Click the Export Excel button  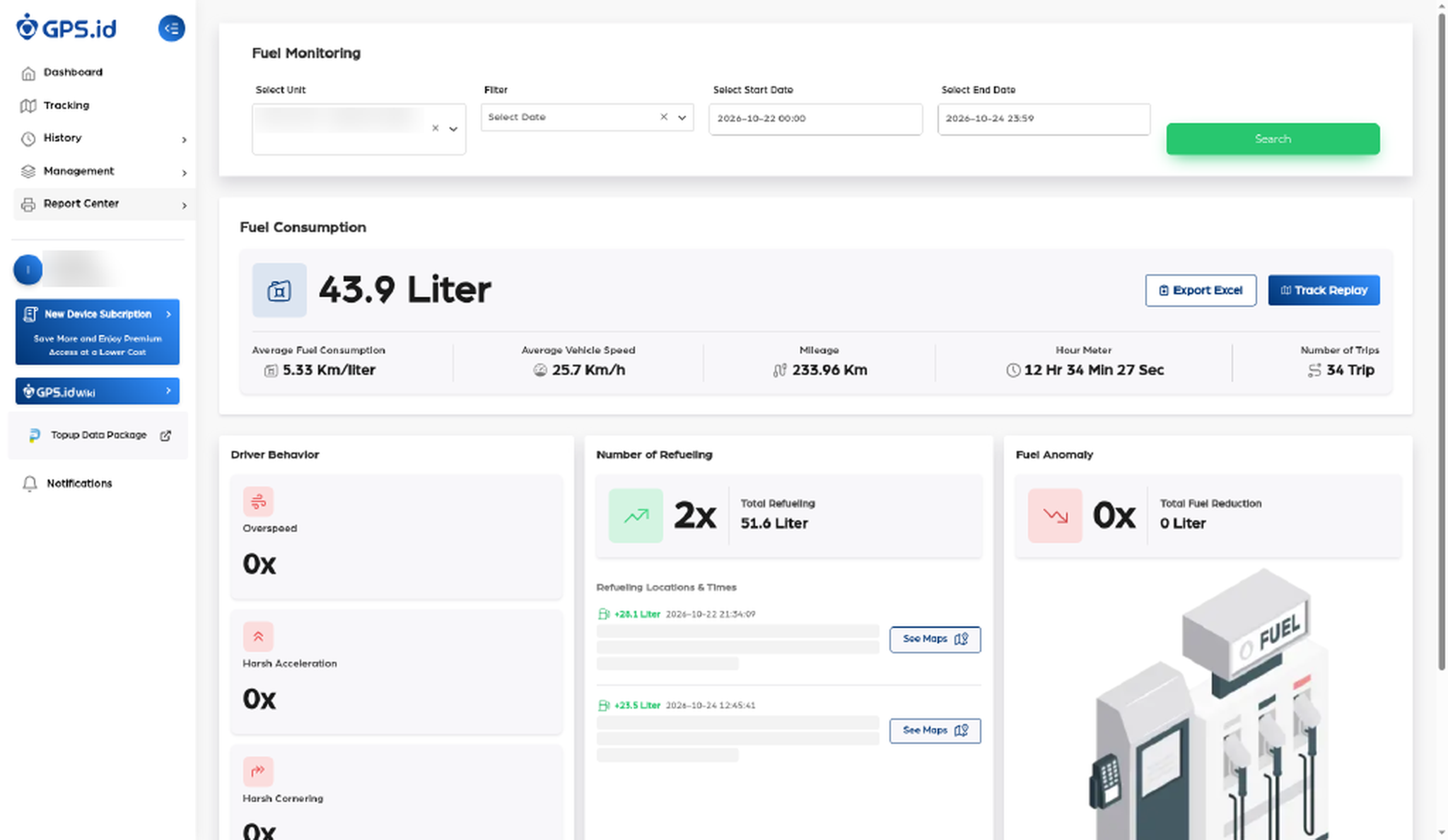1201,291
